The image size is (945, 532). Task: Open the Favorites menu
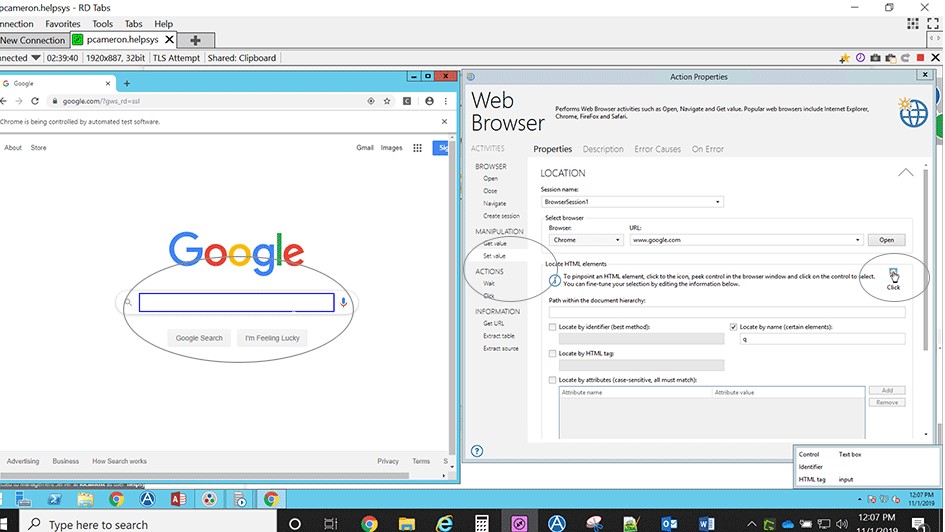point(63,23)
